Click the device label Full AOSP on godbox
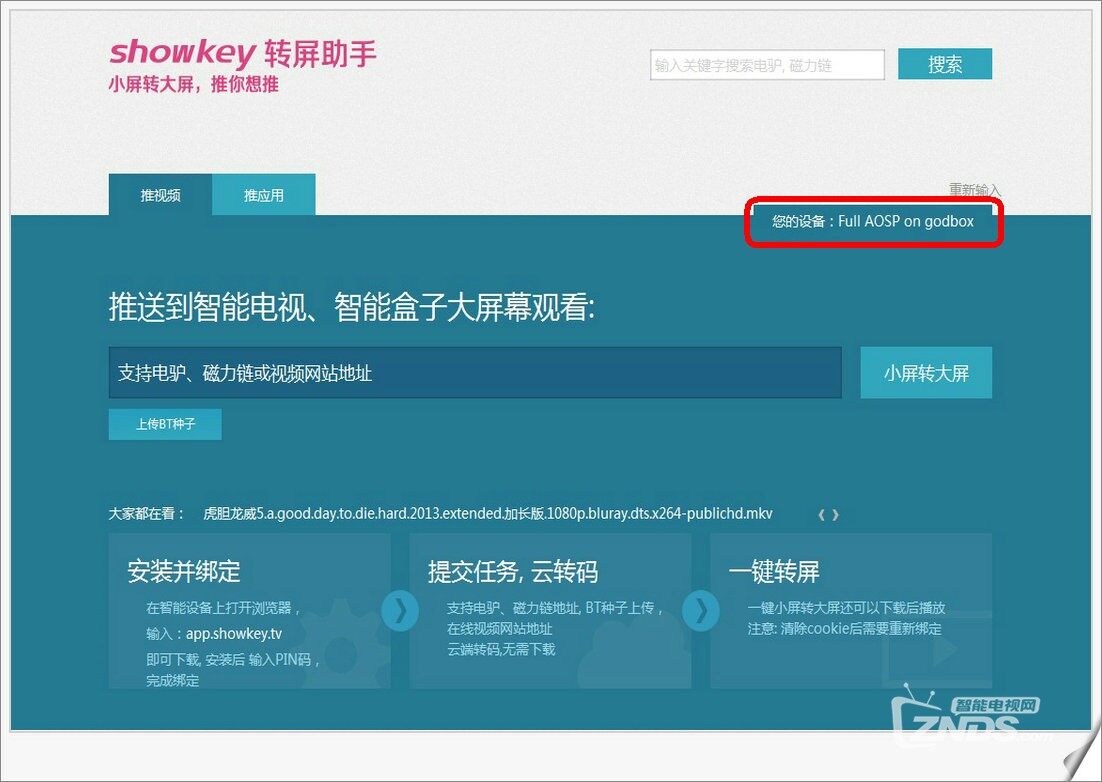Screen dimensions: 1102x782 pos(906,221)
